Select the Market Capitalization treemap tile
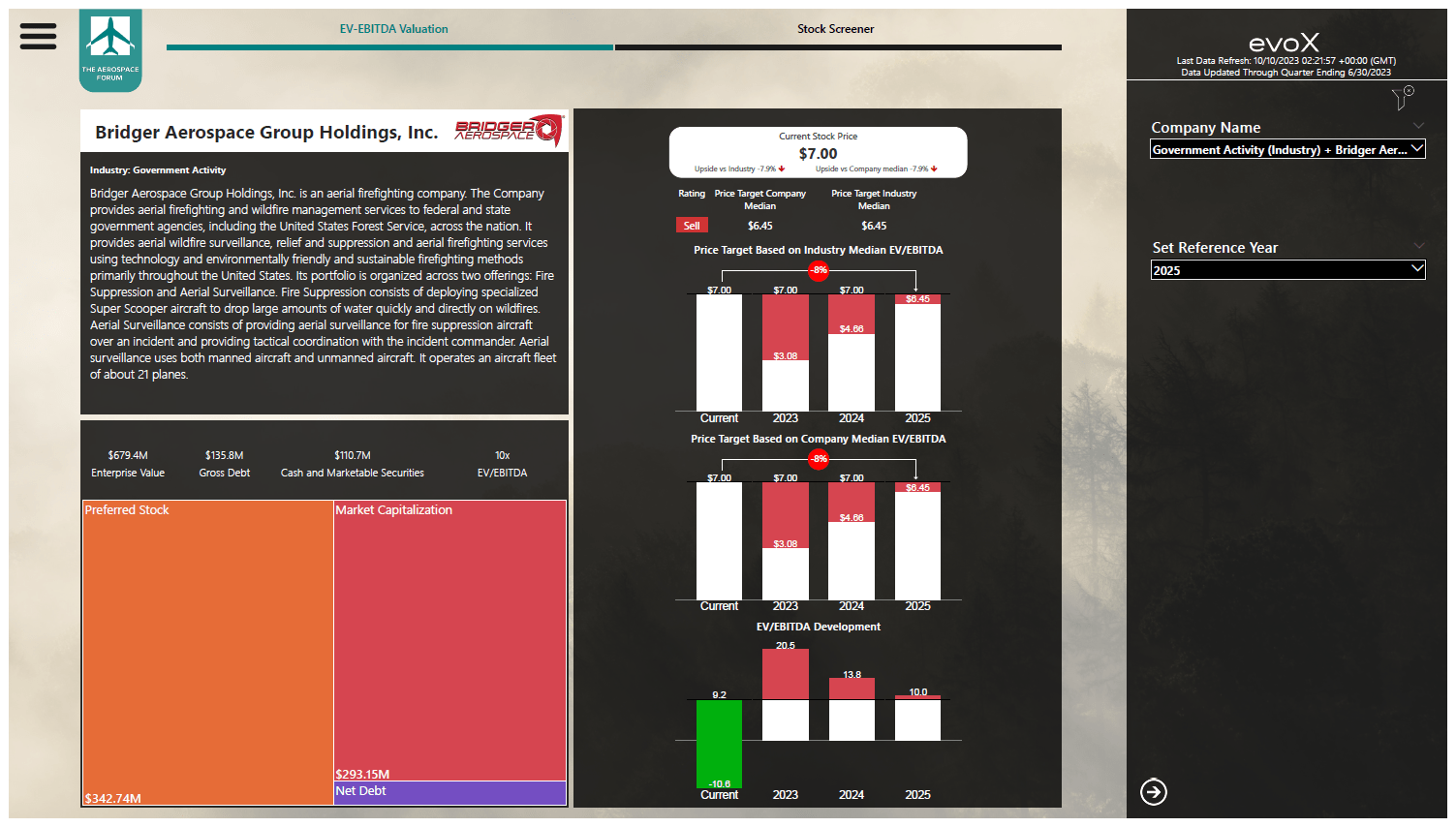 coord(450,641)
